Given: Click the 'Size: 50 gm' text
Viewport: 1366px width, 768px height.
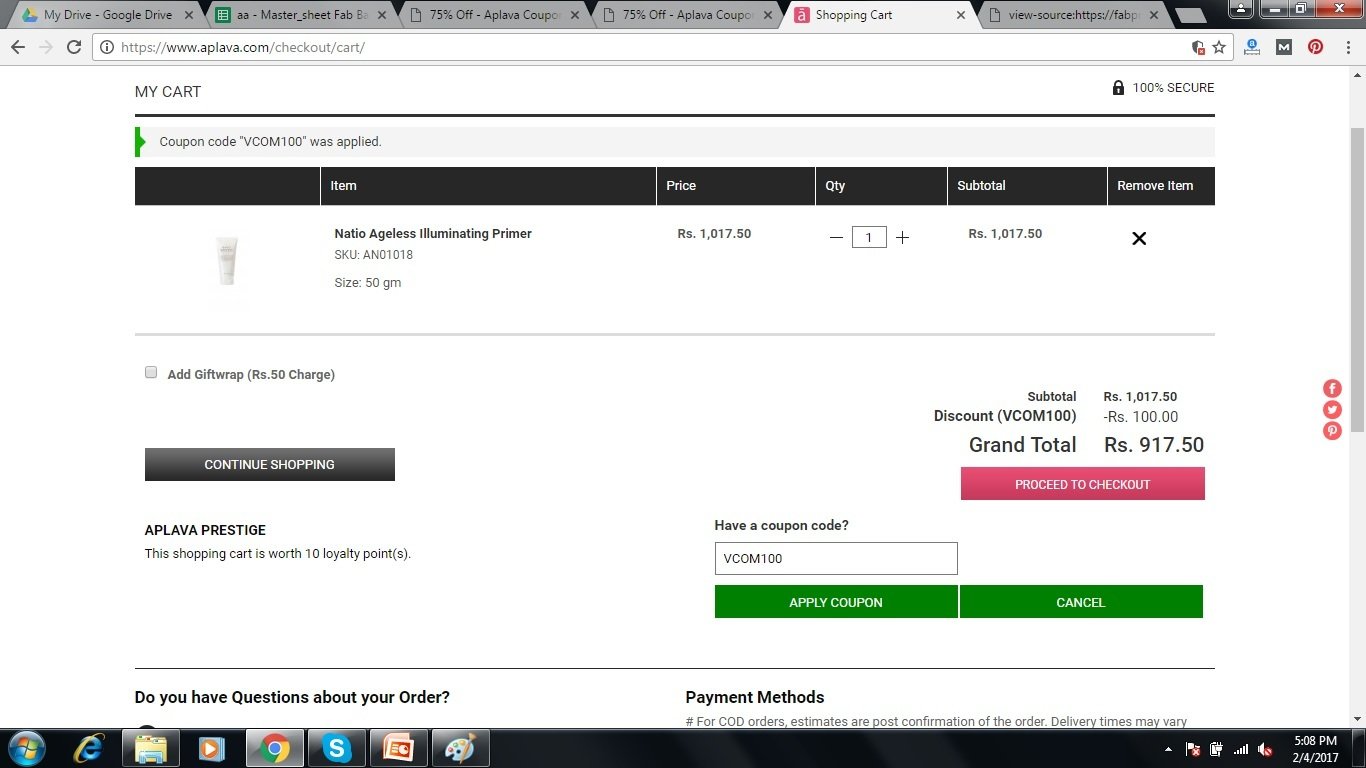Looking at the screenshot, I should [x=368, y=283].
